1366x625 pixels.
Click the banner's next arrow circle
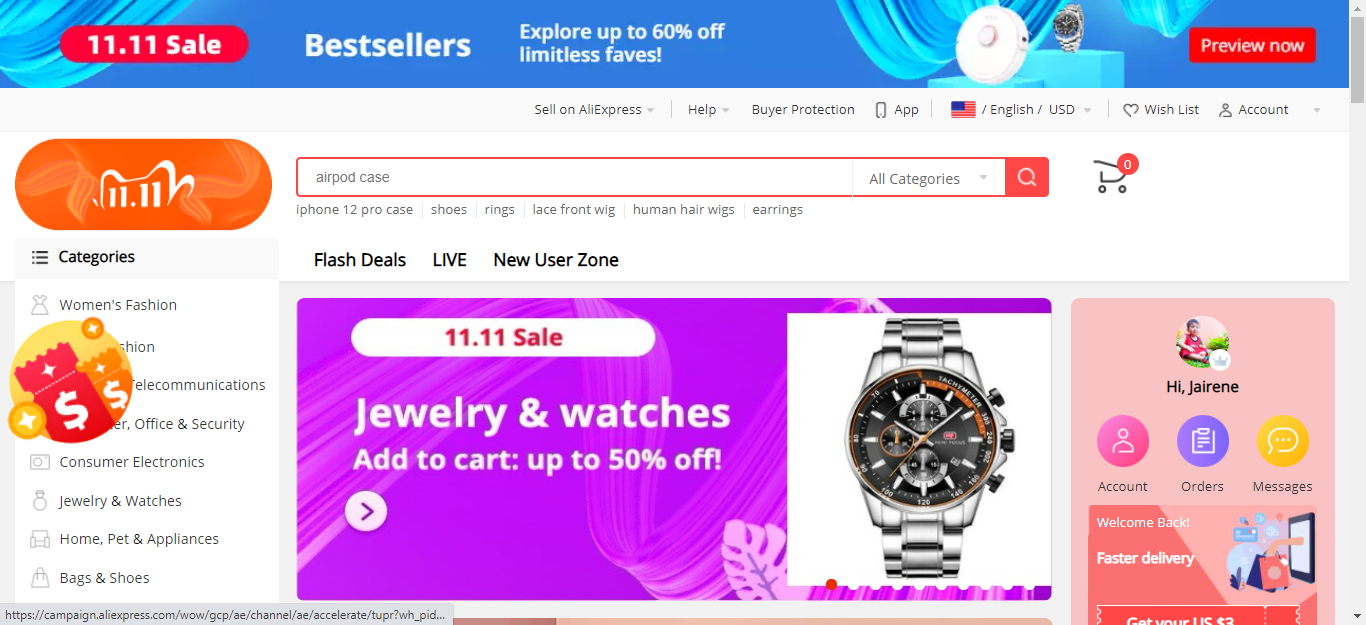click(x=366, y=512)
